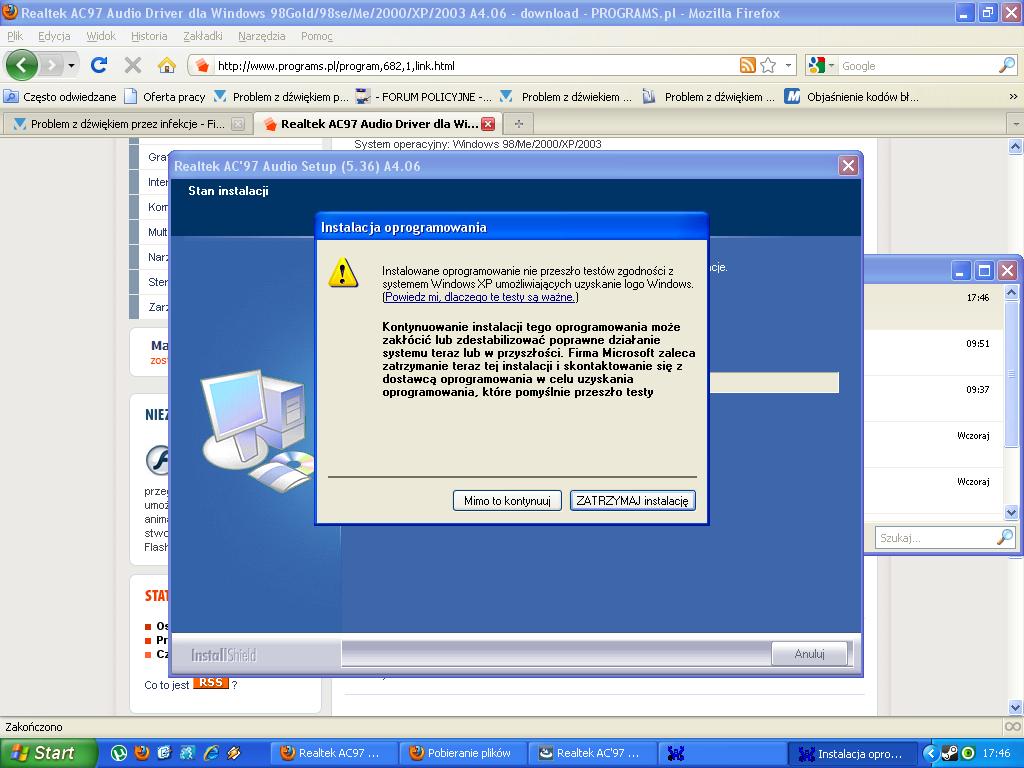Click Mimo to kontynuuj button

pyautogui.click(x=507, y=501)
